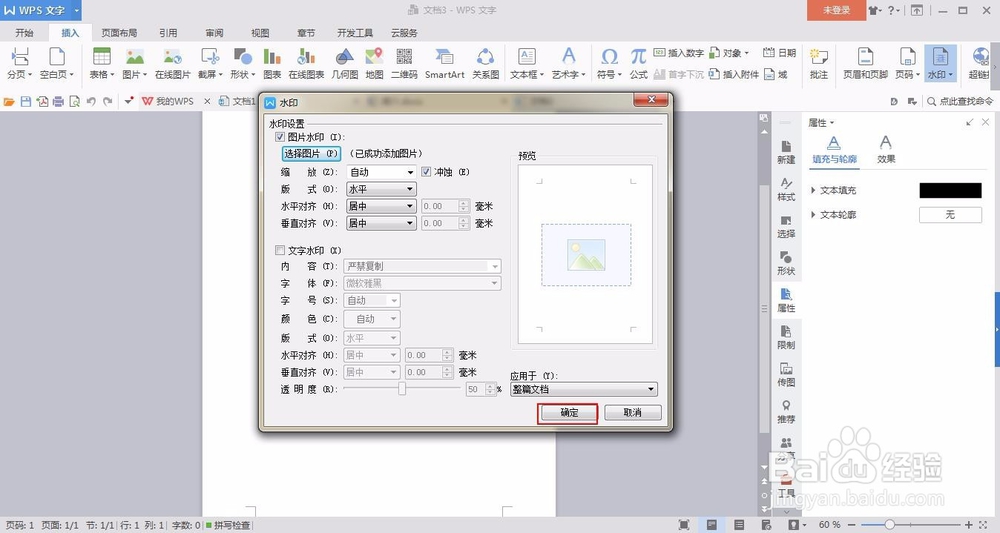Click the zoom slider handle in status bar
This screenshot has height=533, width=1000.
[890, 525]
